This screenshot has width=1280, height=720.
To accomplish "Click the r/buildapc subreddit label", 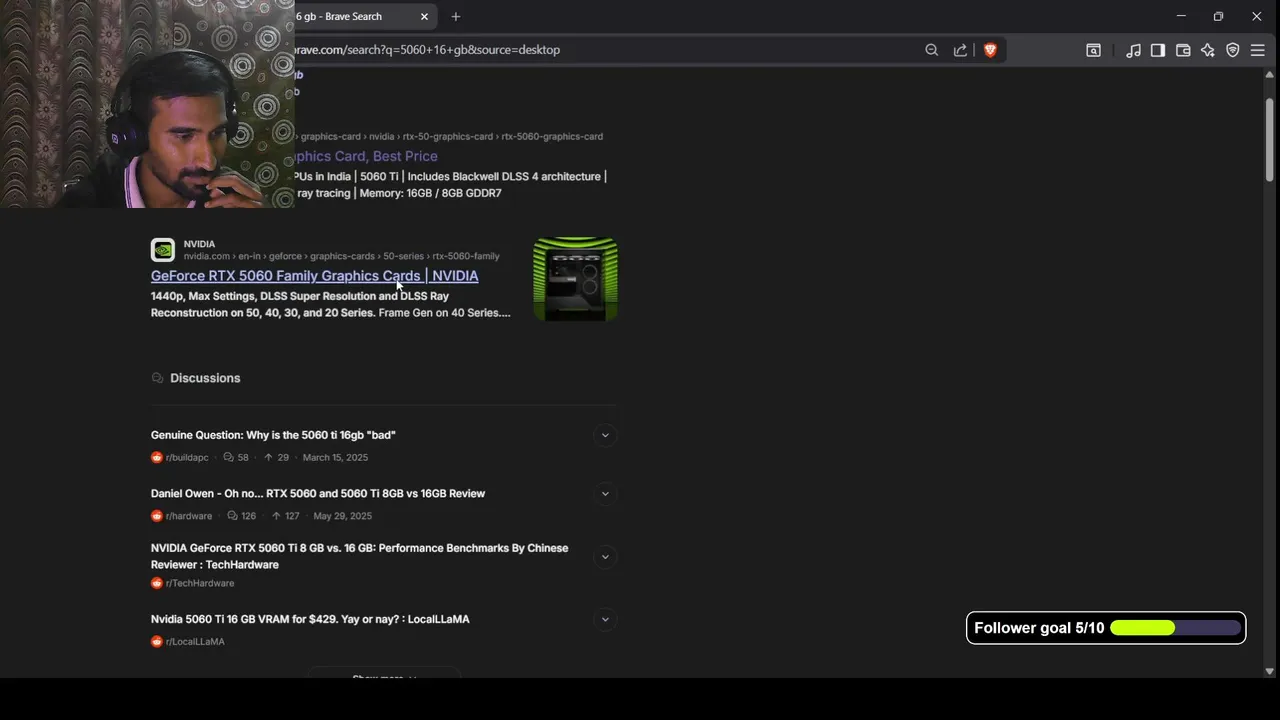I will [187, 458].
